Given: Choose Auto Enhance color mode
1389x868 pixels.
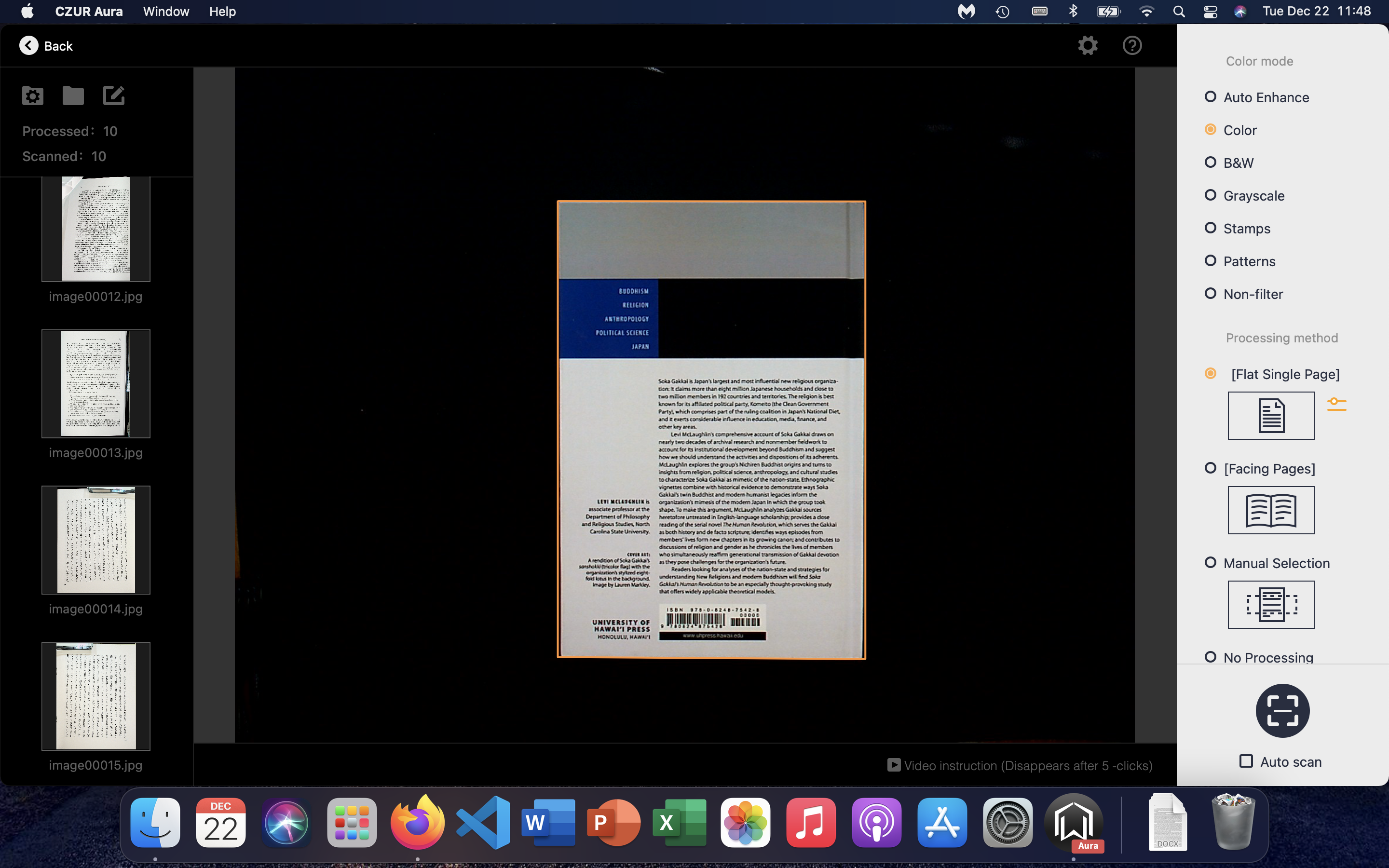Looking at the screenshot, I should (1211, 97).
